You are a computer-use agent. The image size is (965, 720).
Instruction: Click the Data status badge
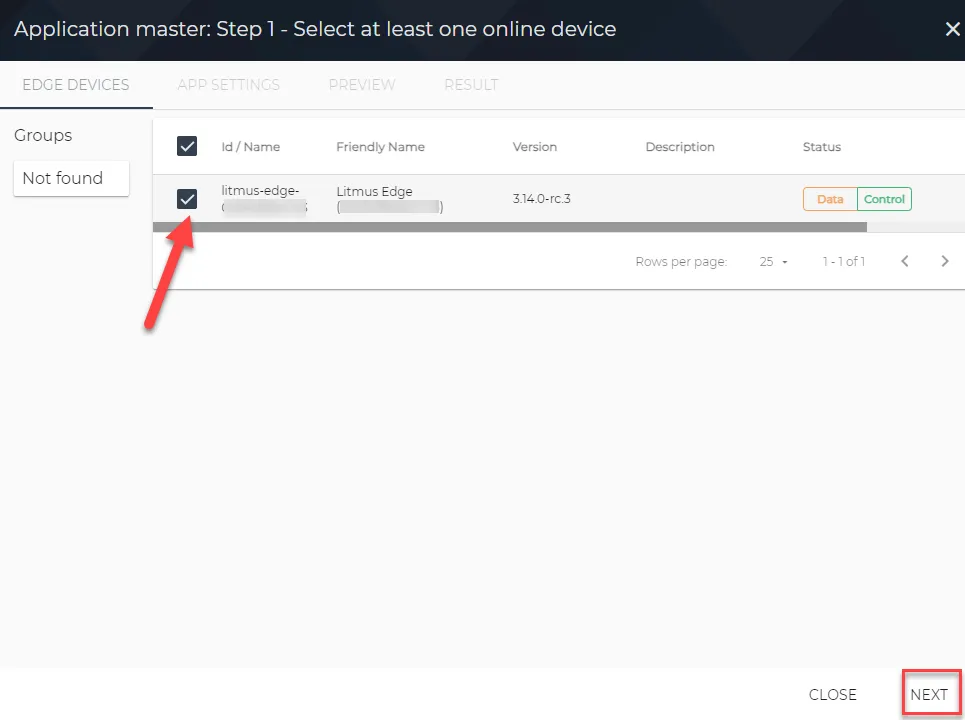[830, 199]
